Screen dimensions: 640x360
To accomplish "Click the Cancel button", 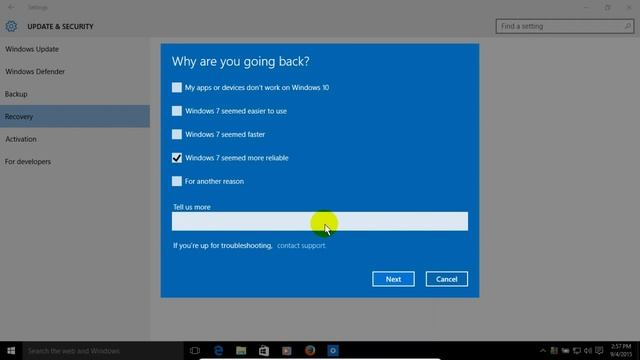I will (447, 279).
